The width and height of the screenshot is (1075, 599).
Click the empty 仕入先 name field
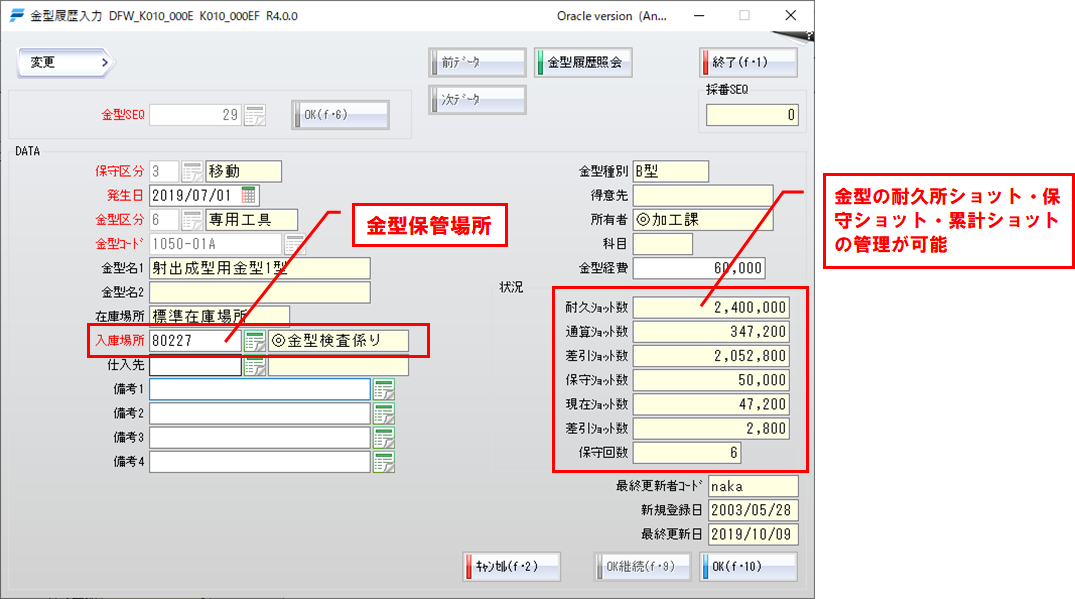[x=338, y=365]
